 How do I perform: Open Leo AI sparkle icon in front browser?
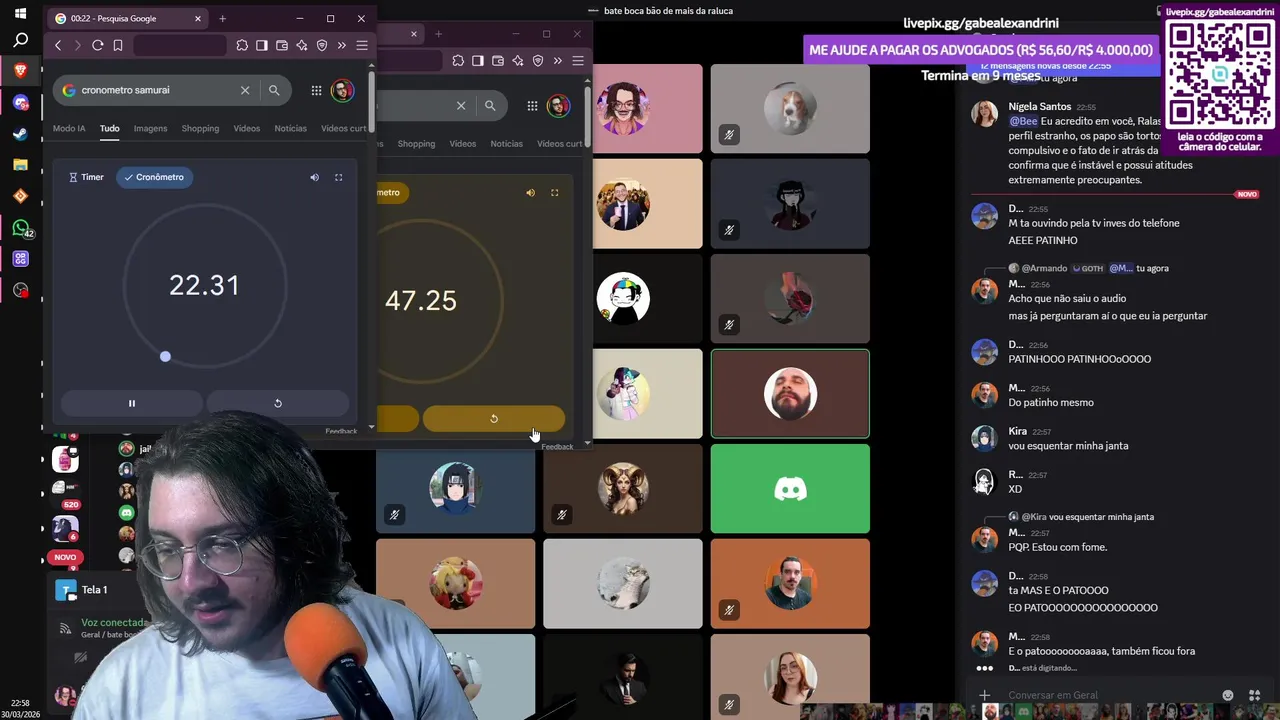point(302,45)
